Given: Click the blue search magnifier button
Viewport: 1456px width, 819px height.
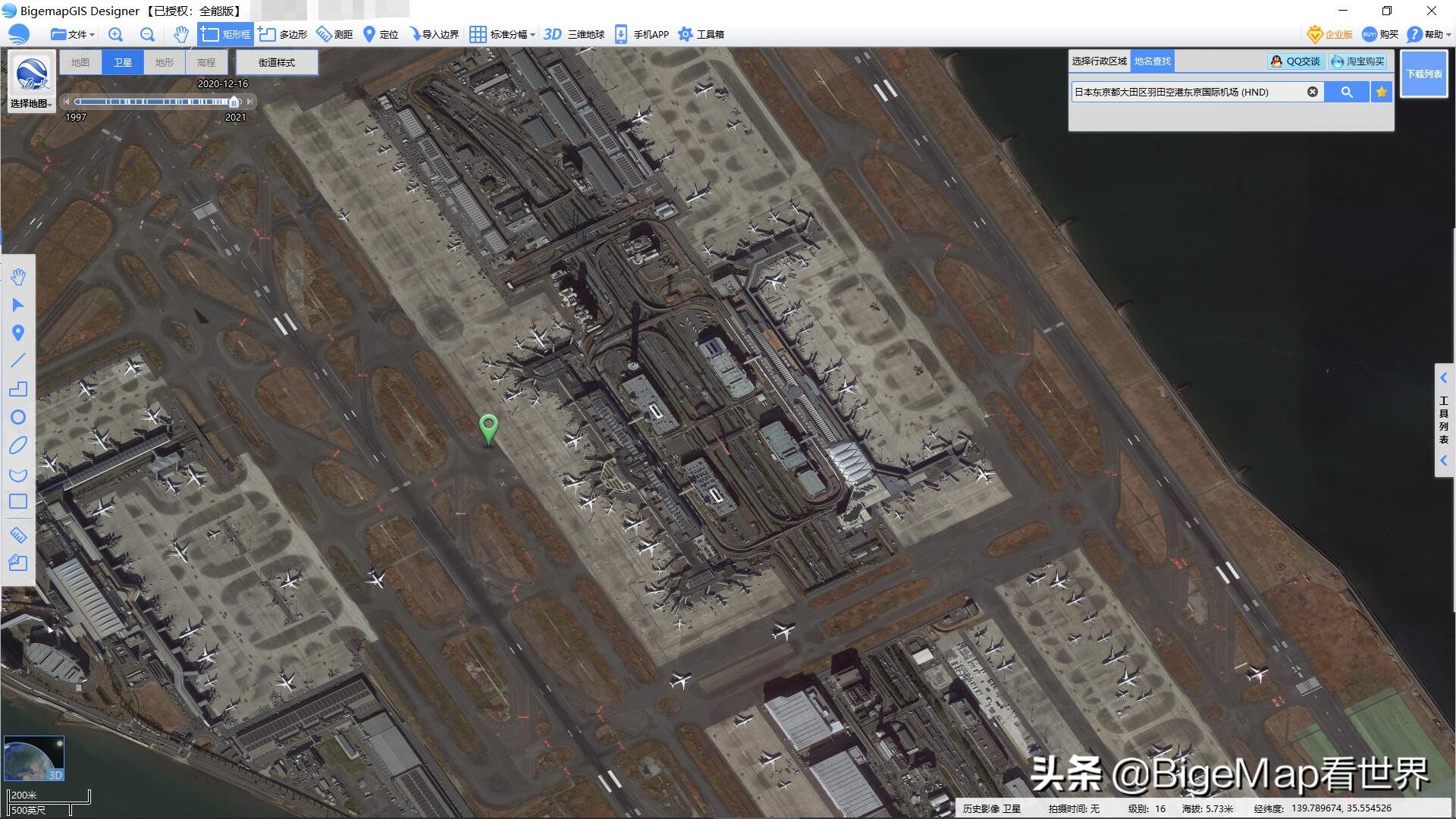Looking at the screenshot, I should [1347, 92].
